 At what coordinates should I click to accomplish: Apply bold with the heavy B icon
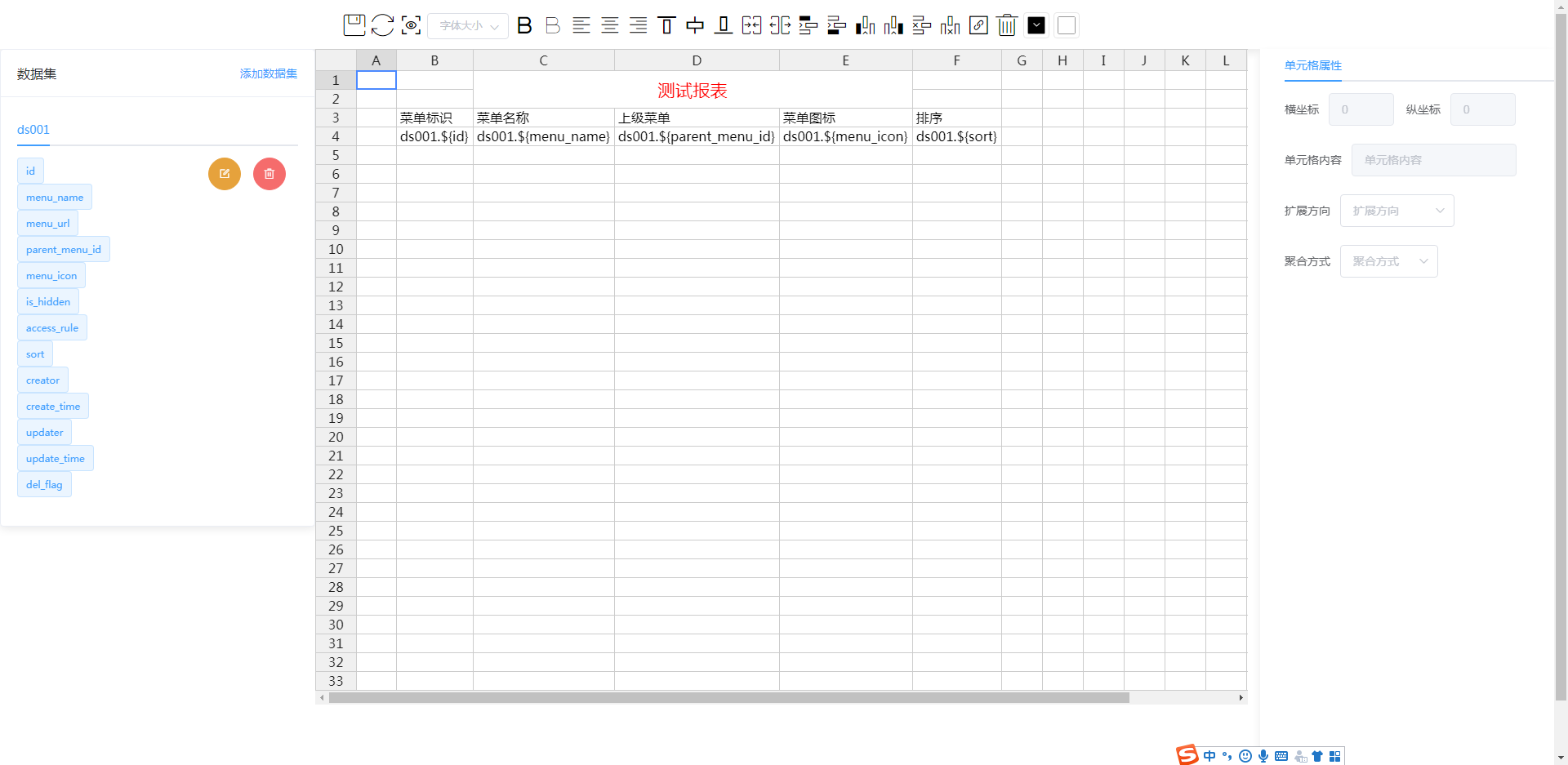pos(524,25)
